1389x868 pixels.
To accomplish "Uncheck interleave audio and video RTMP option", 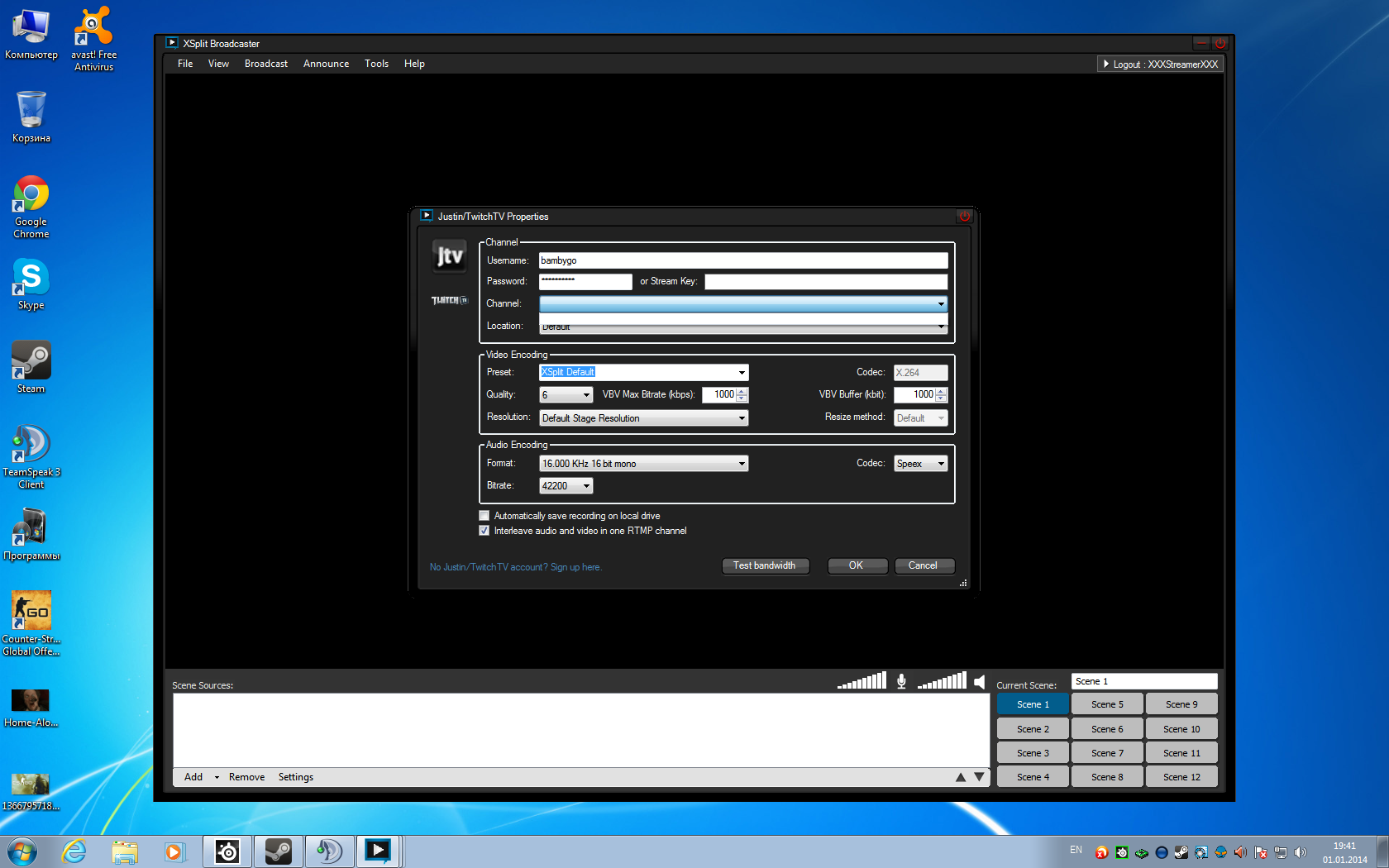I will 484,531.
